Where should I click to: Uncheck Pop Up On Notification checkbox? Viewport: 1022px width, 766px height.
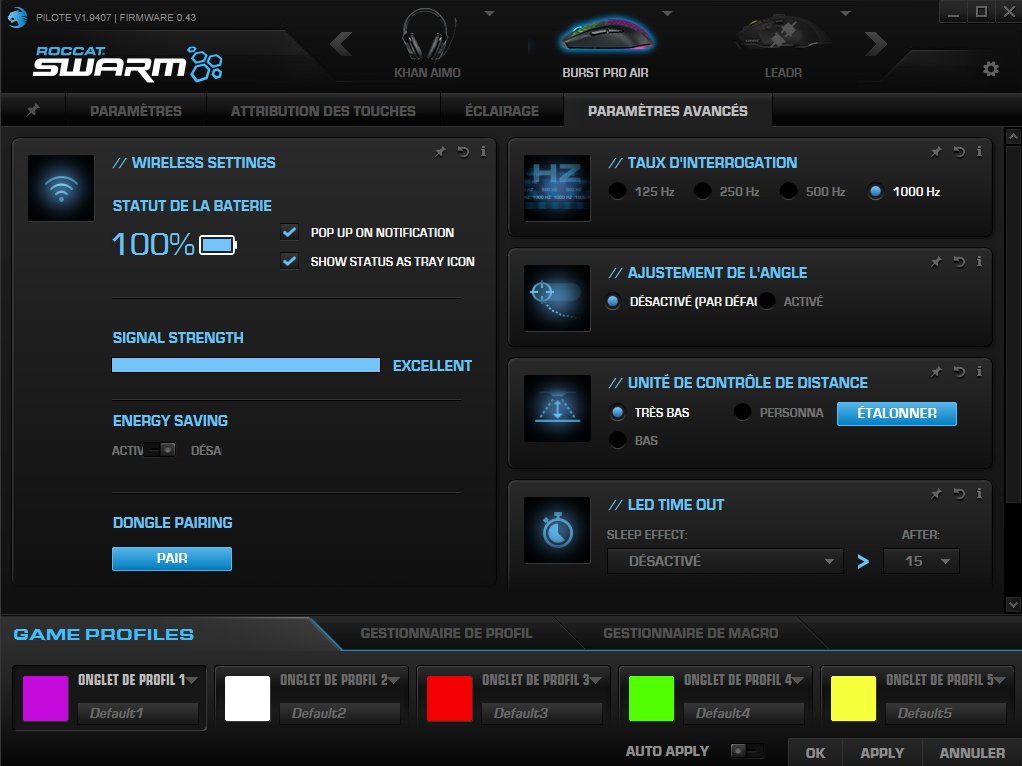290,232
